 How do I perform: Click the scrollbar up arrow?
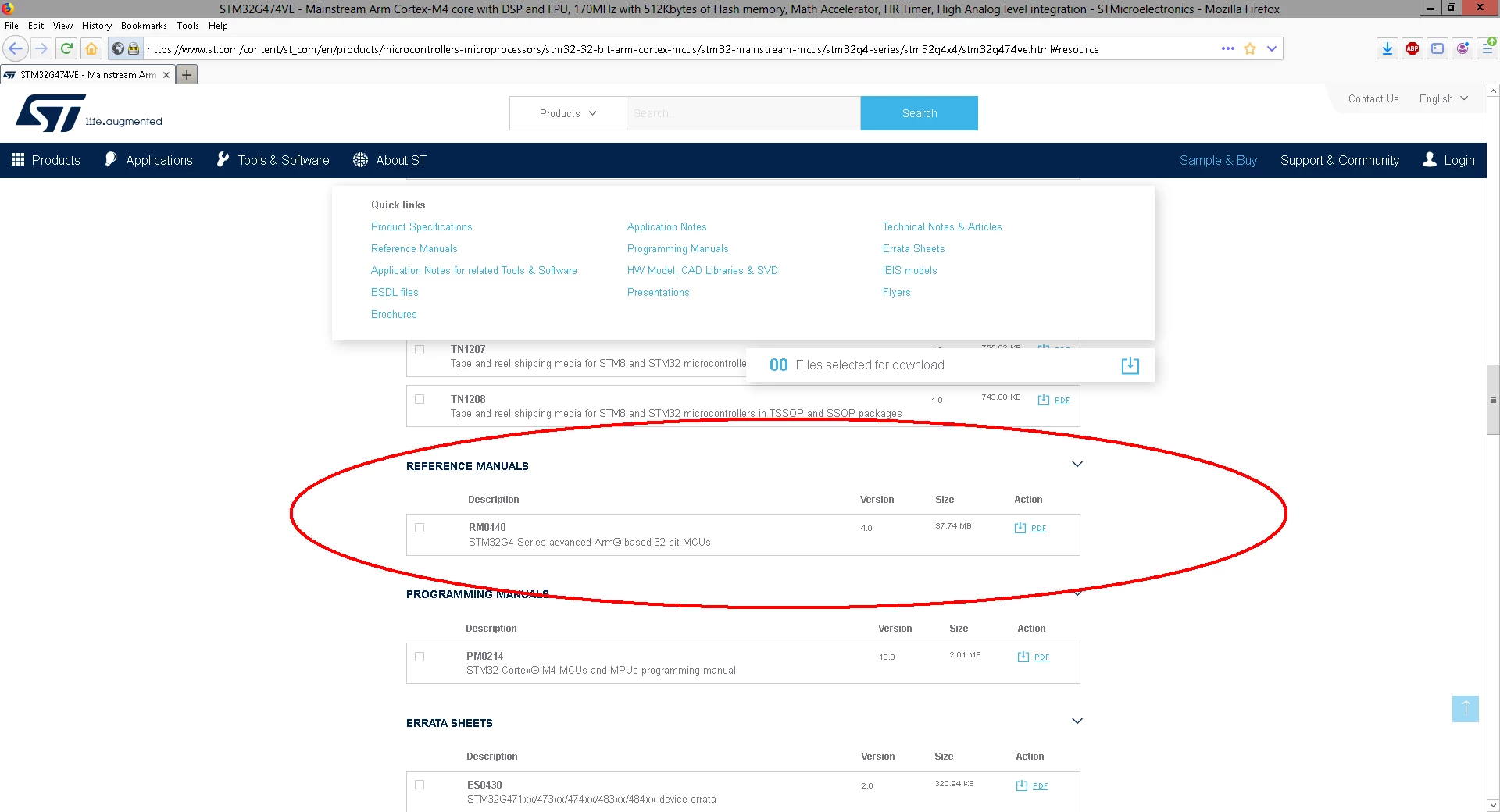click(1493, 91)
